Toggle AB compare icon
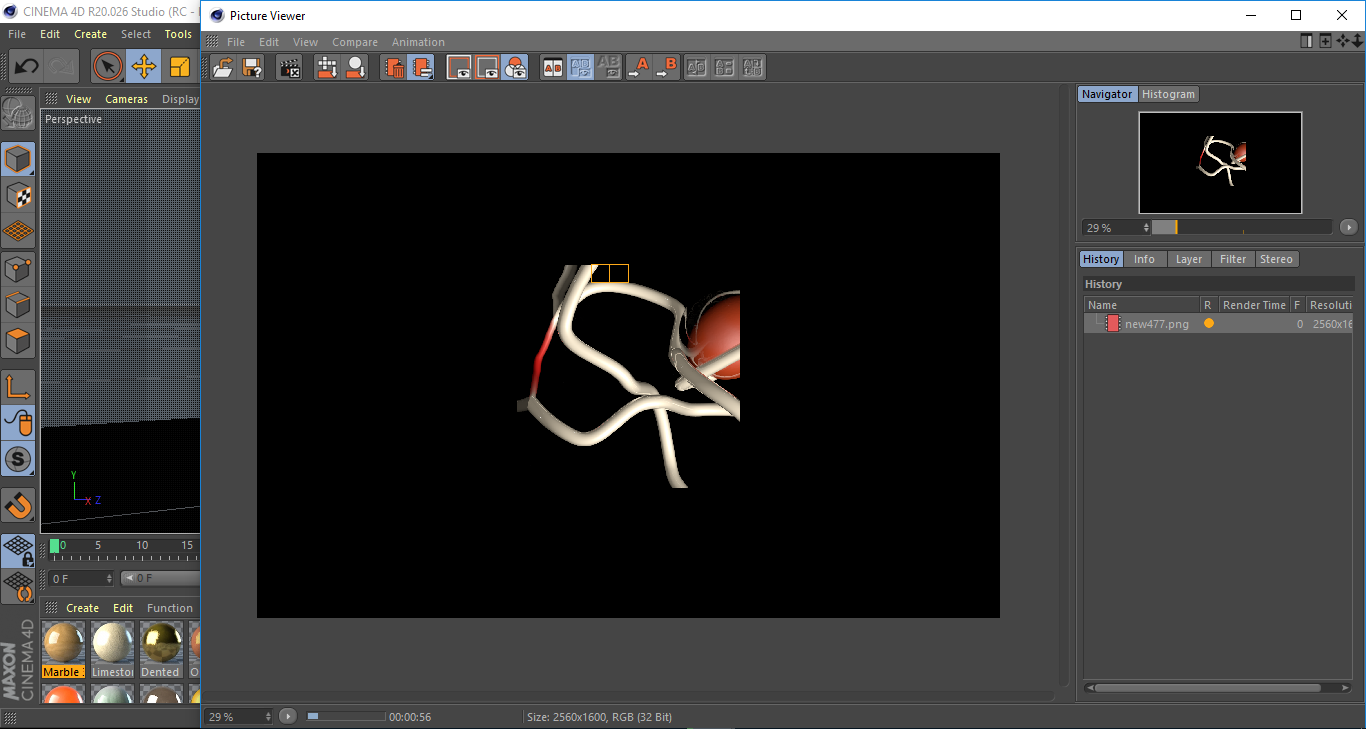 coord(553,68)
